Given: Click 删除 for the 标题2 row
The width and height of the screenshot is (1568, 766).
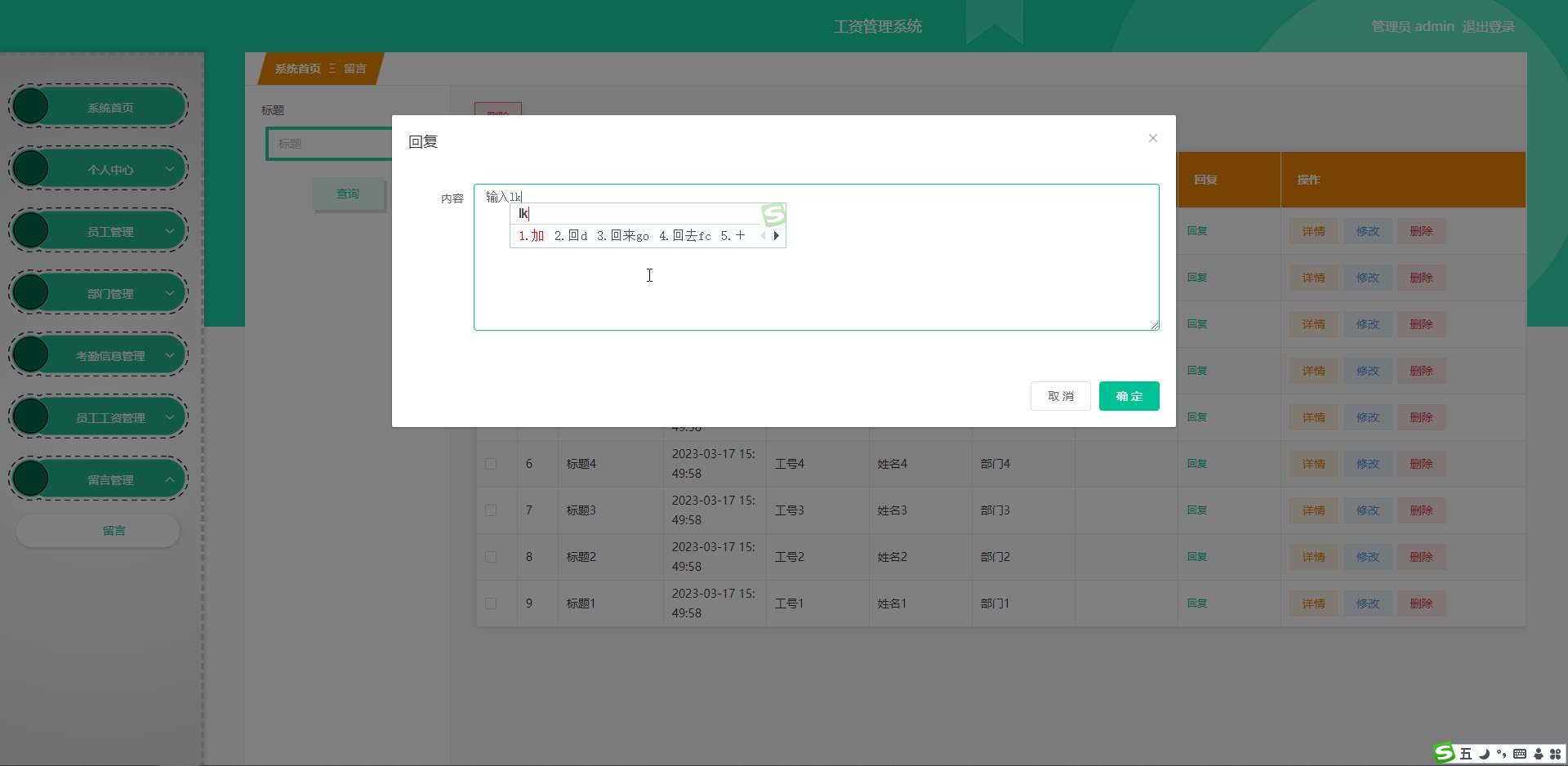Looking at the screenshot, I should click(x=1422, y=557).
